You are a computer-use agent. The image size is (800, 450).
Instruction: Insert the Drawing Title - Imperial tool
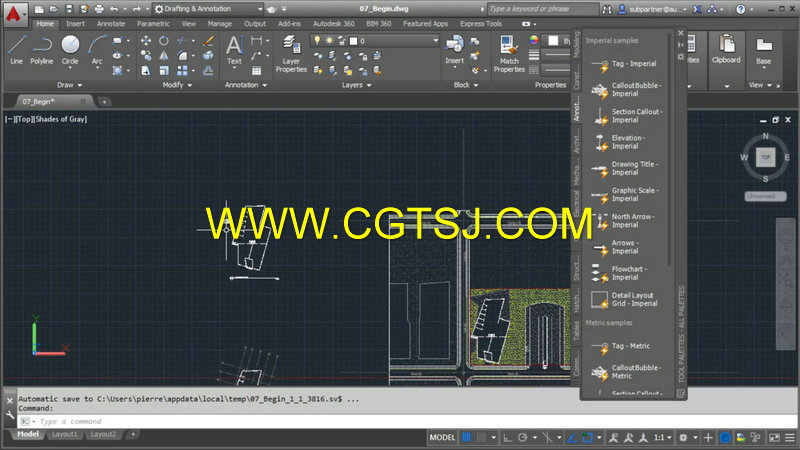627,168
